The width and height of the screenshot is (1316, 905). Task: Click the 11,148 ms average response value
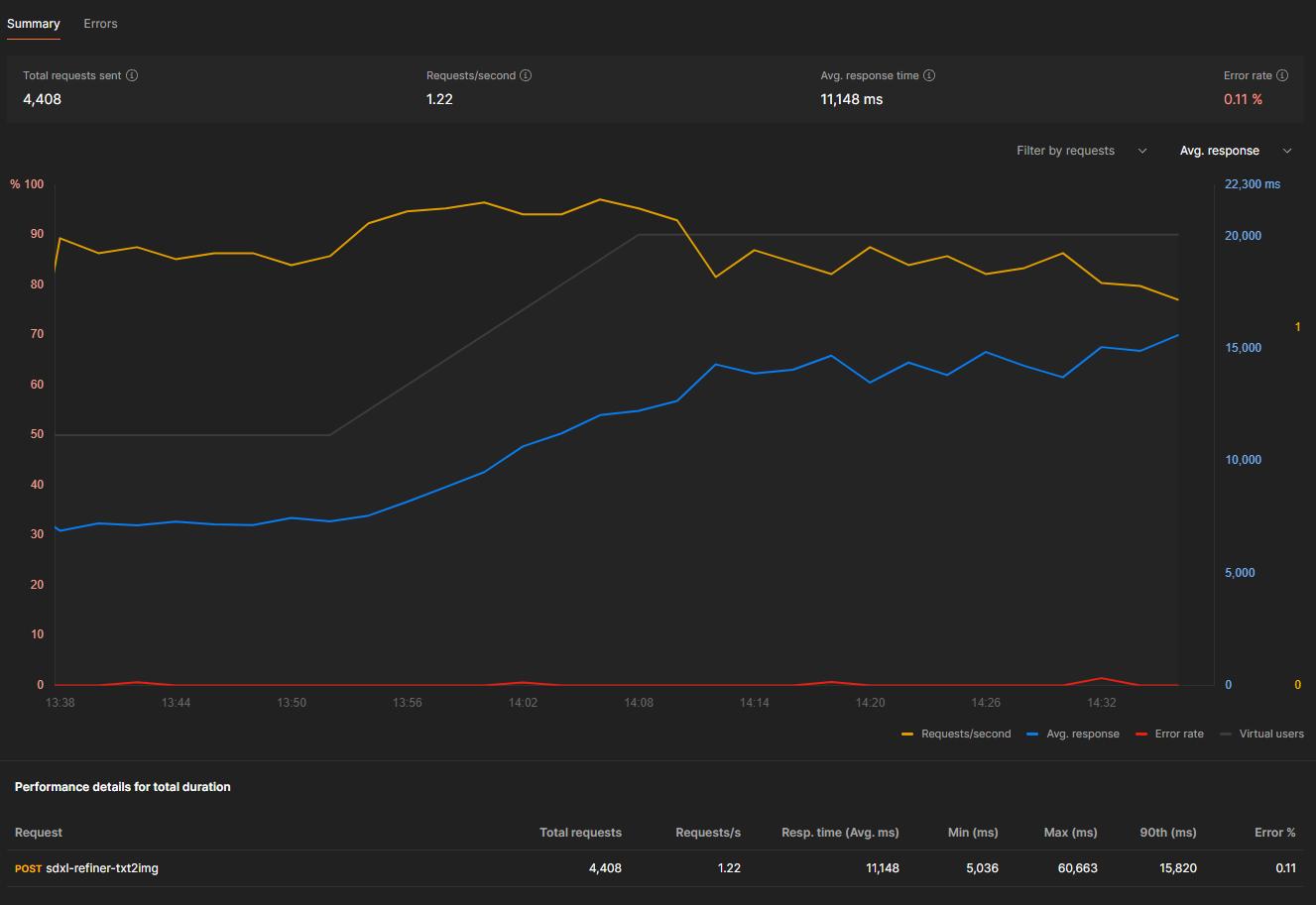(852, 99)
